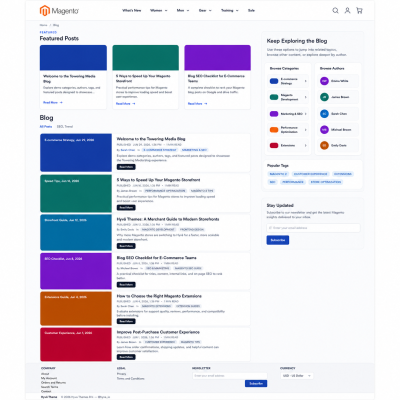
Task: Click the Orders and Returns footer link
Action: 53,383
